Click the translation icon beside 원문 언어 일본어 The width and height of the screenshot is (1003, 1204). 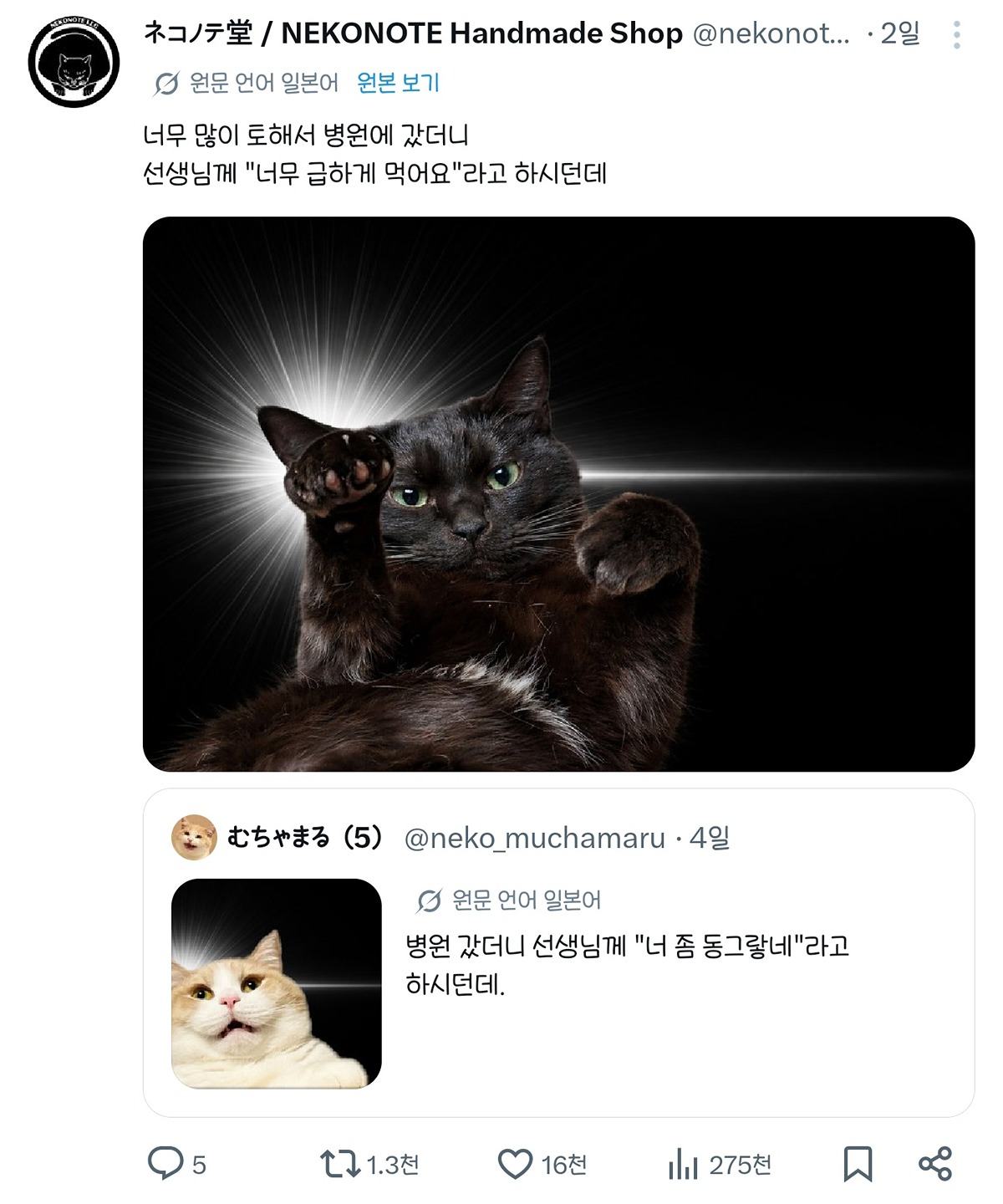[166, 83]
